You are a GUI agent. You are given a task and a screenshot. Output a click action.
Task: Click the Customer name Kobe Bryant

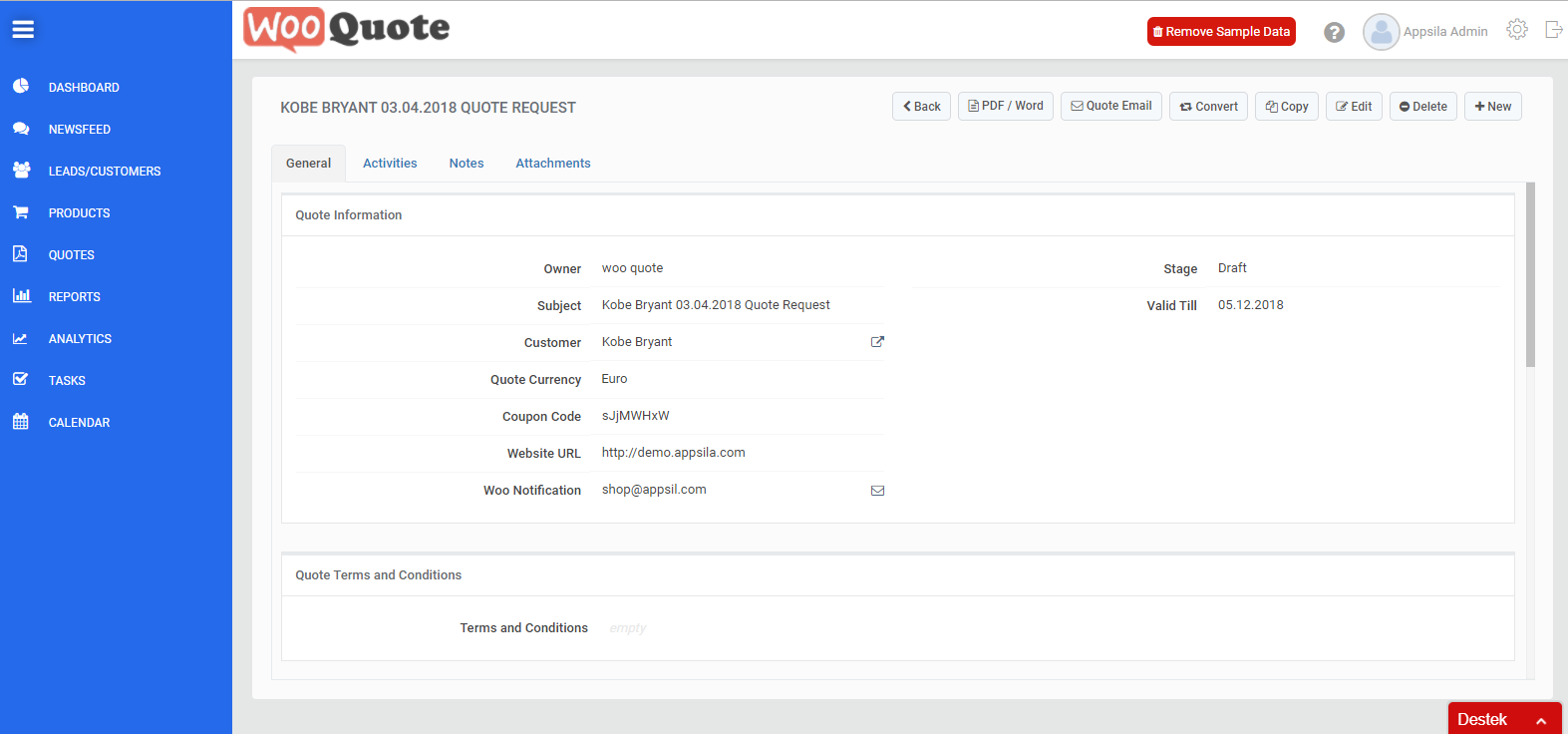(x=637, y=342)
